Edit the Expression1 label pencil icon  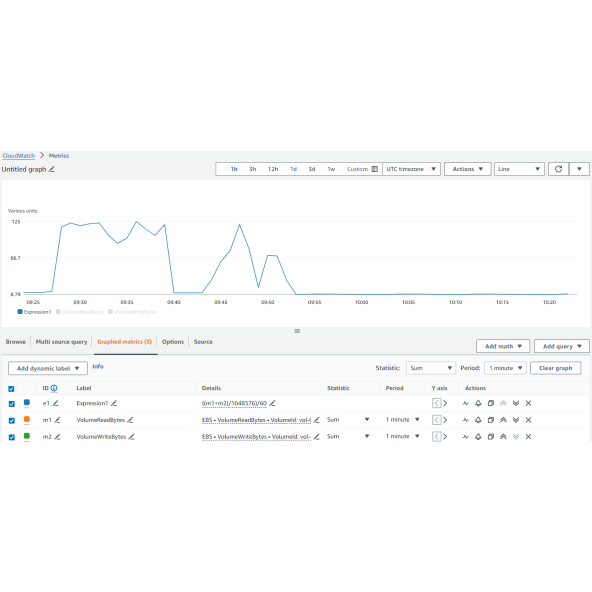click(114, 403)
